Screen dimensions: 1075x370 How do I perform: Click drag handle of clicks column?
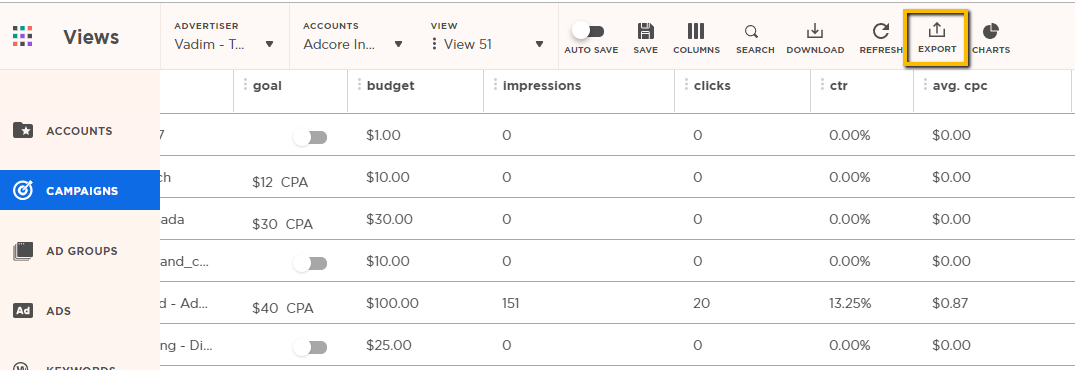point(686,85)
